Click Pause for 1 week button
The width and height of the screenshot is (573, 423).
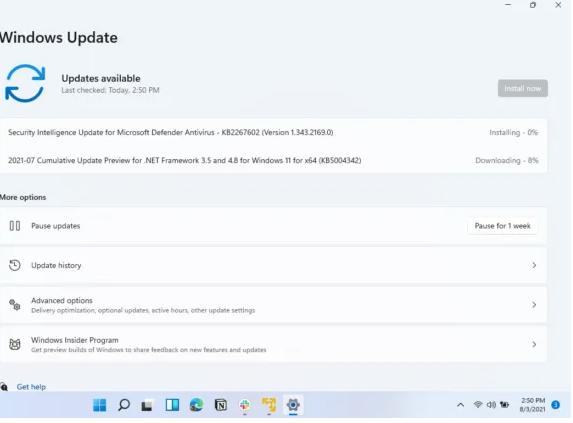(502, 226)
